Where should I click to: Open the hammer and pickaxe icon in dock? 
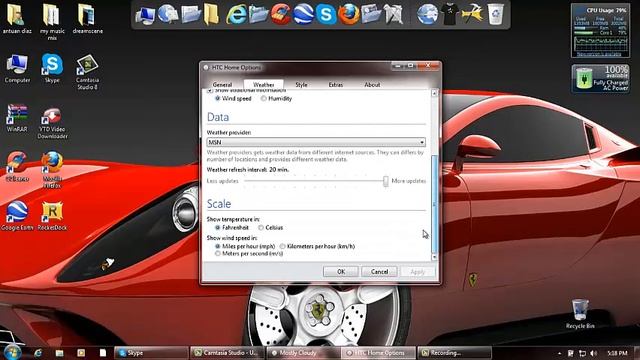[472, 14]
